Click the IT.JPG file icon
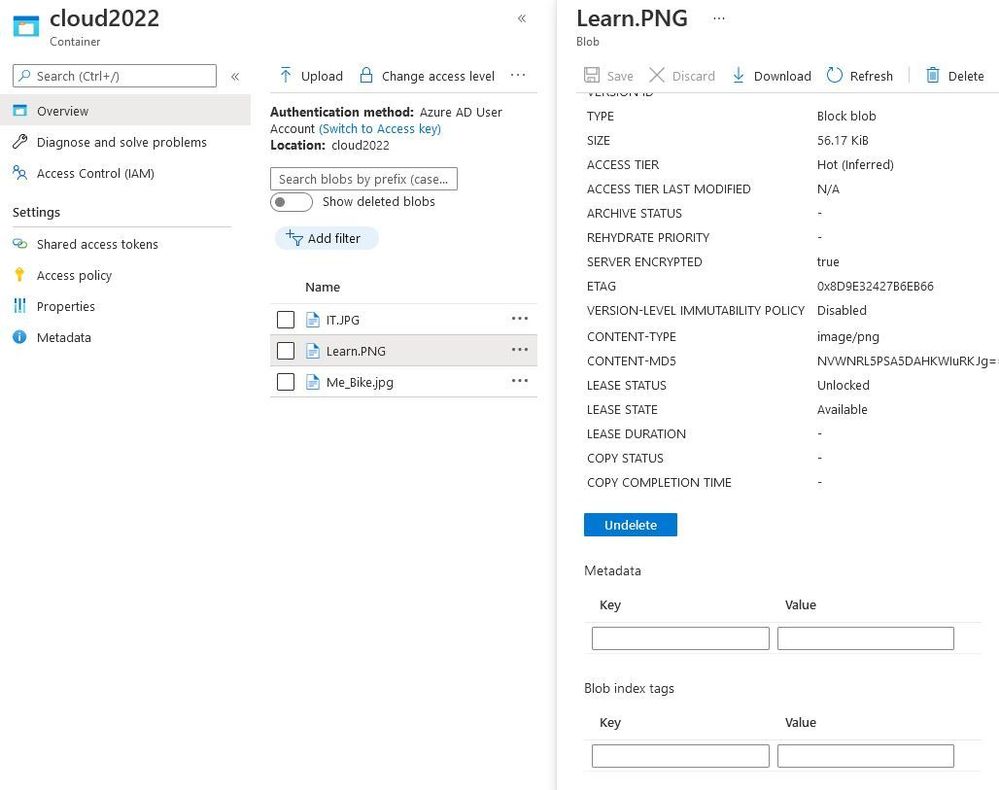Screen dimensions: 999x790 (x=313, y=319)
